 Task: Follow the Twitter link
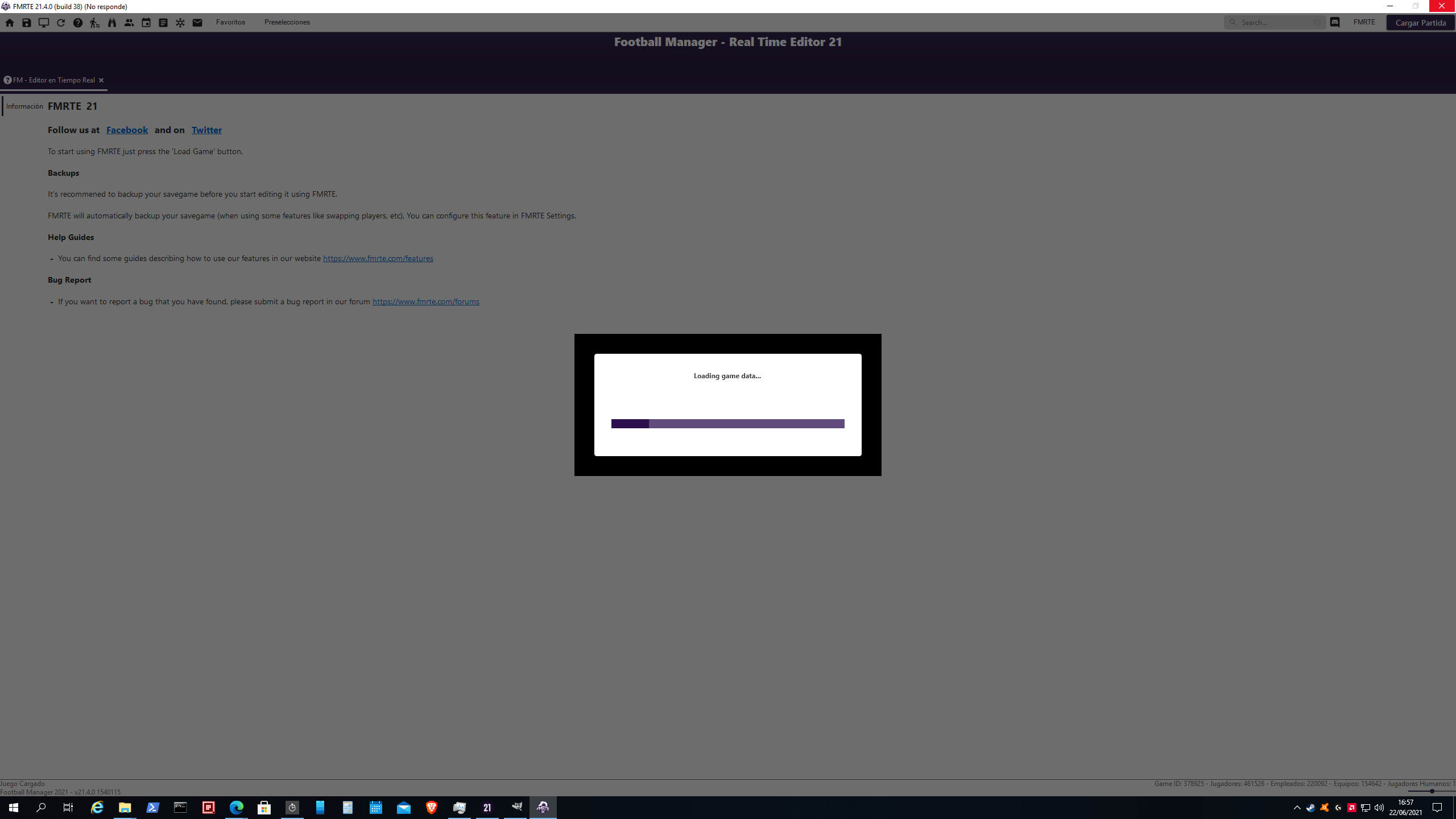point(206,130)
